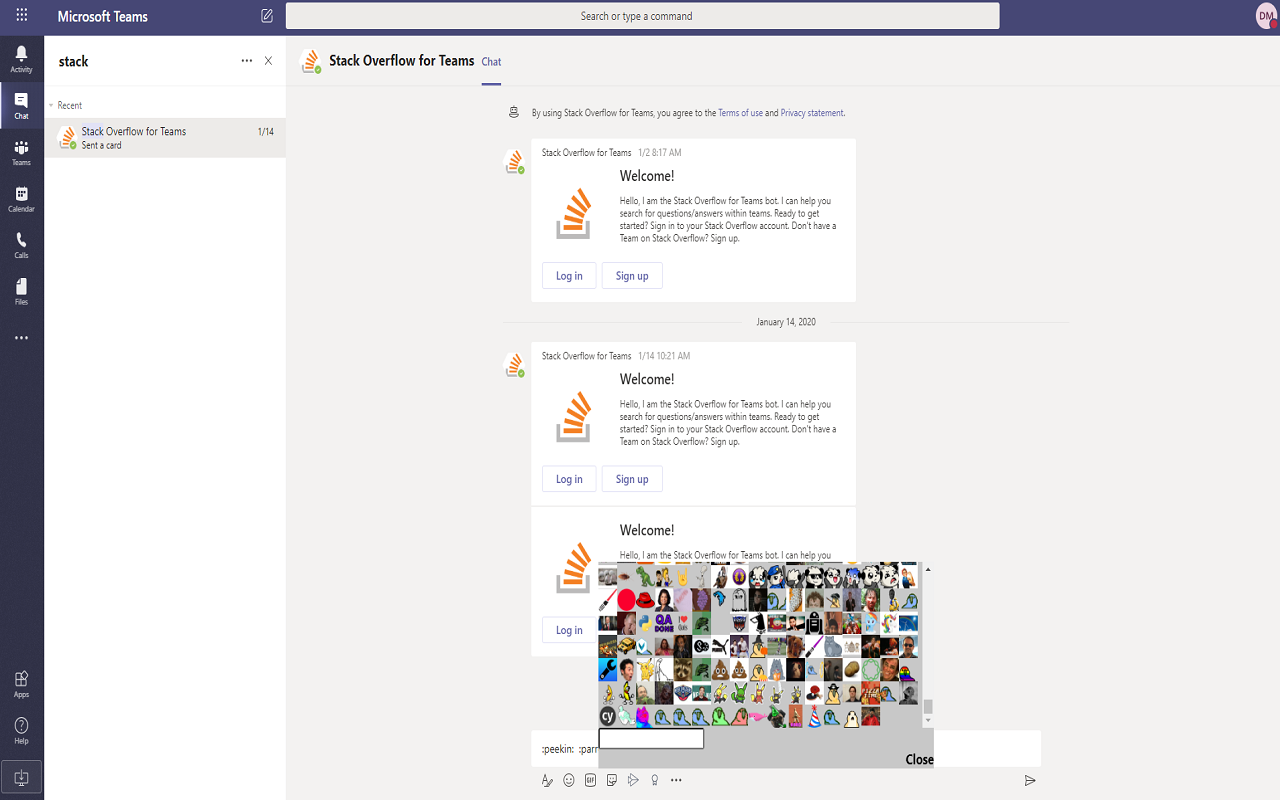Click Log in on the 10:21 AM card
The height and width of the screenshot is (800, 1280).
click(569, 479)
